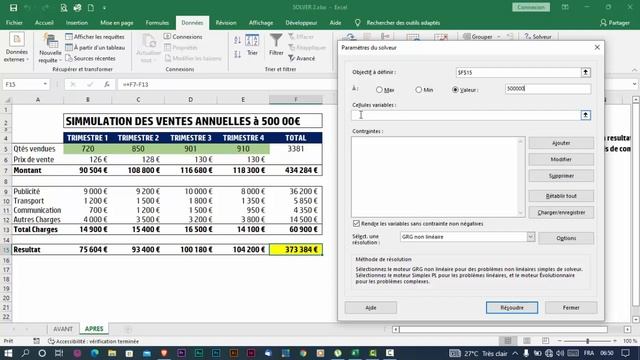This screenshot has height=360, width=640.
Task: Click the zoom slider handle in the status bar
Action: click(588, 341)
